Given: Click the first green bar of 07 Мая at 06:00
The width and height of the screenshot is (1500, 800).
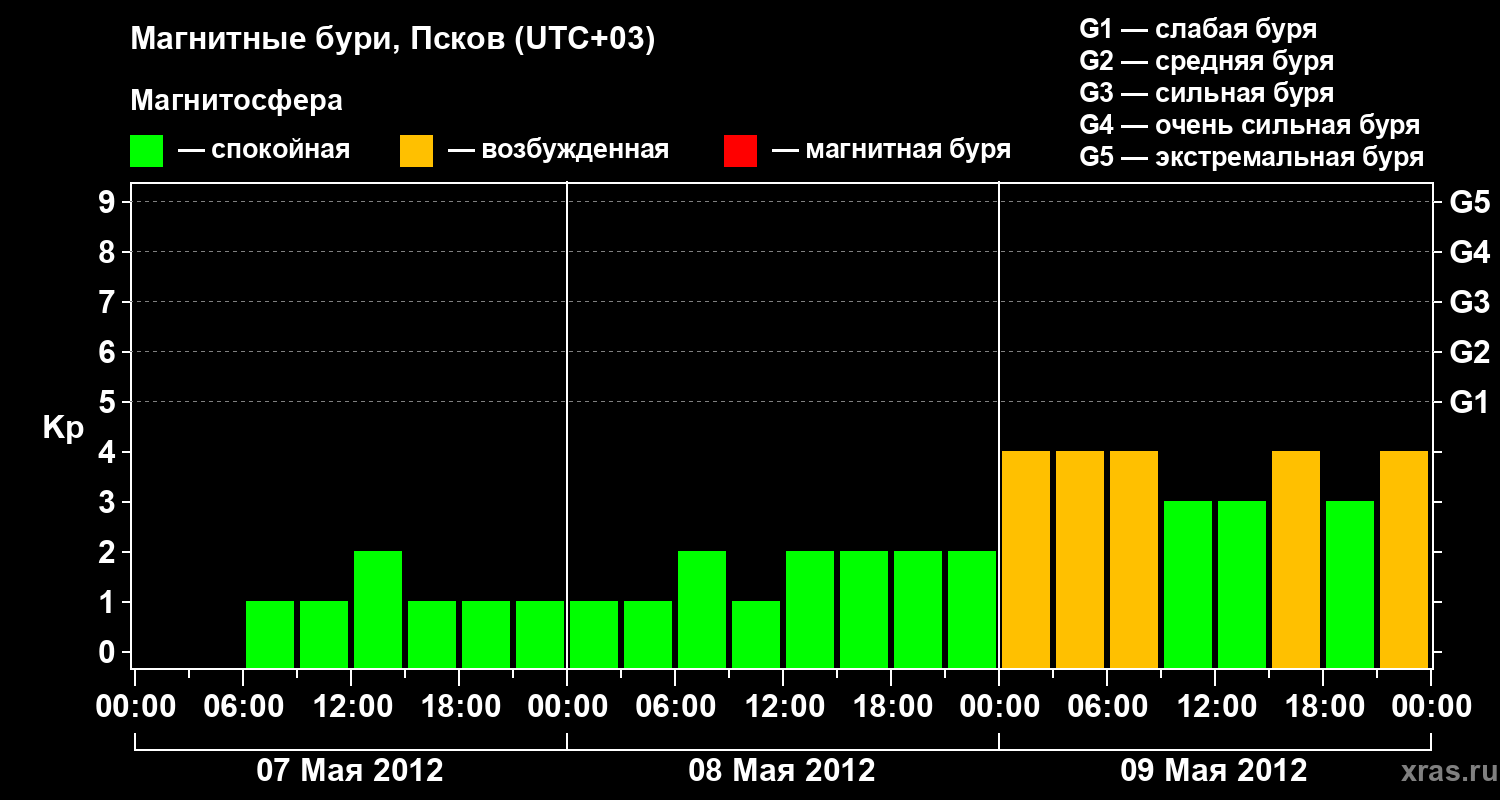Looking at the screenshot, I should pos(270,634).
